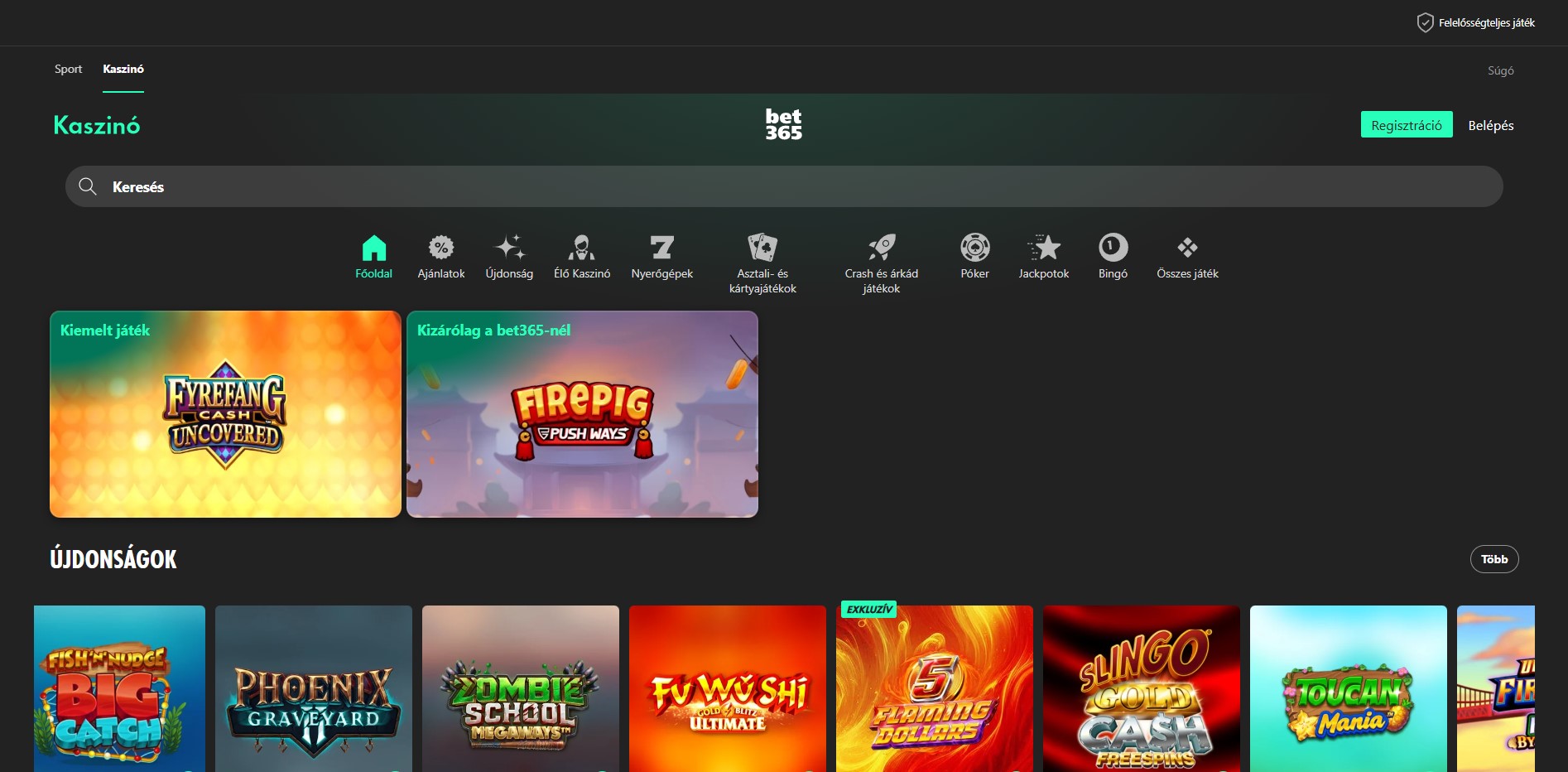Screen dimensions: 1568x772
Task: Click the EXKLUZÍV badge on Flaming Dollars
Action: tap(868, 609)
